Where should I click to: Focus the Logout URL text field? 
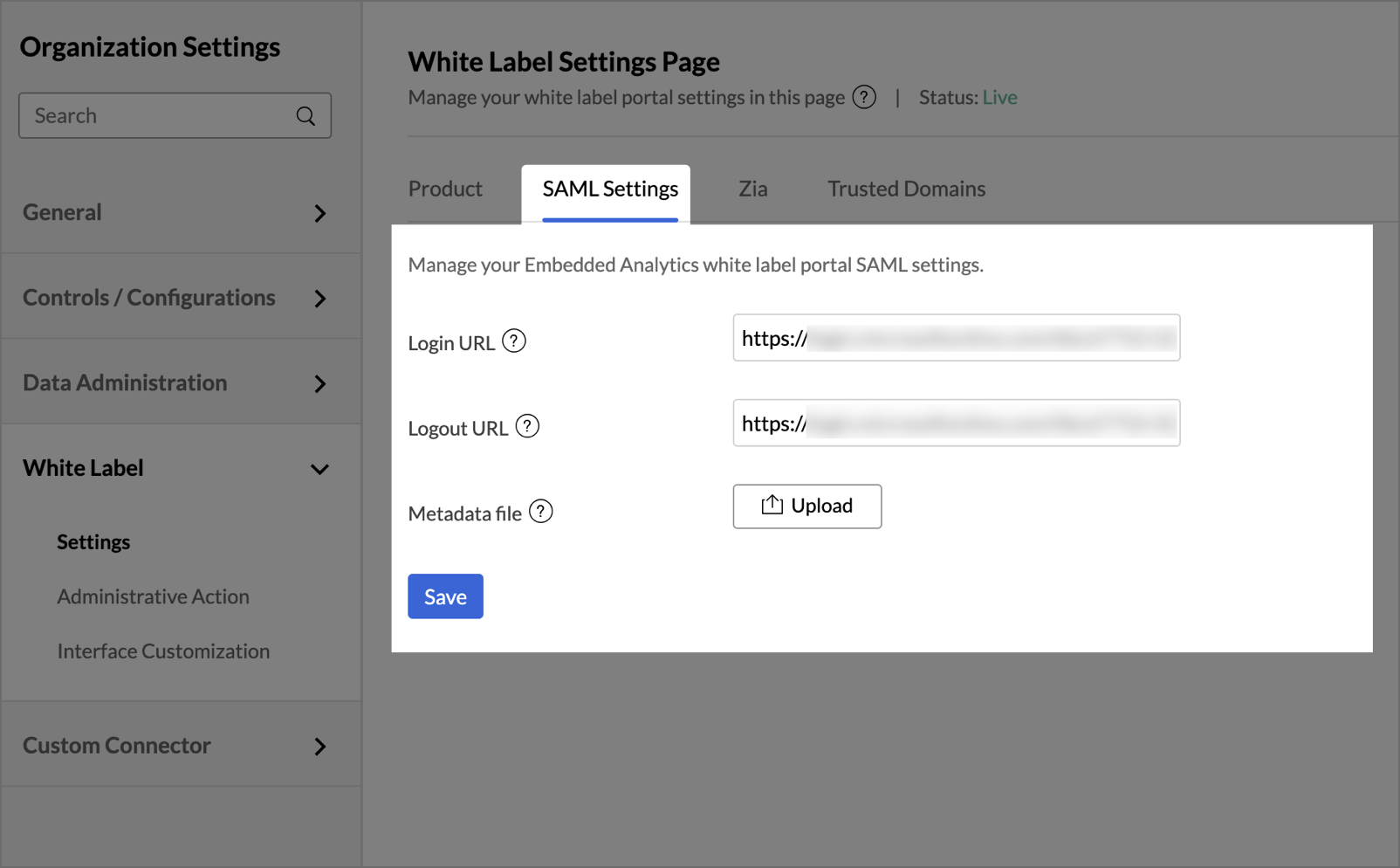pos(956,424)
